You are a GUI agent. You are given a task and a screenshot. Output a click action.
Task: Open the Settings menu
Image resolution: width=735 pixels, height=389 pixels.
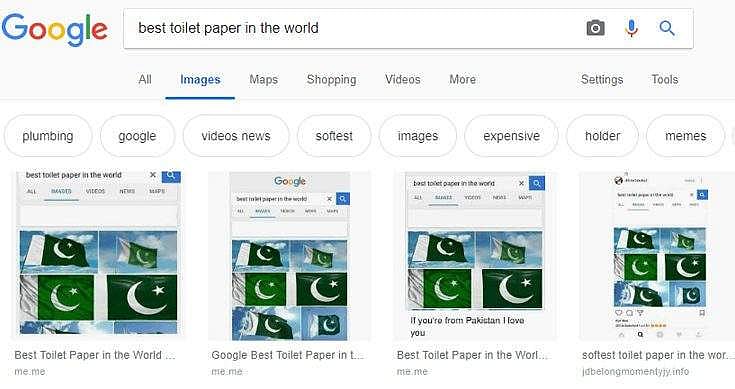(602, 80)
